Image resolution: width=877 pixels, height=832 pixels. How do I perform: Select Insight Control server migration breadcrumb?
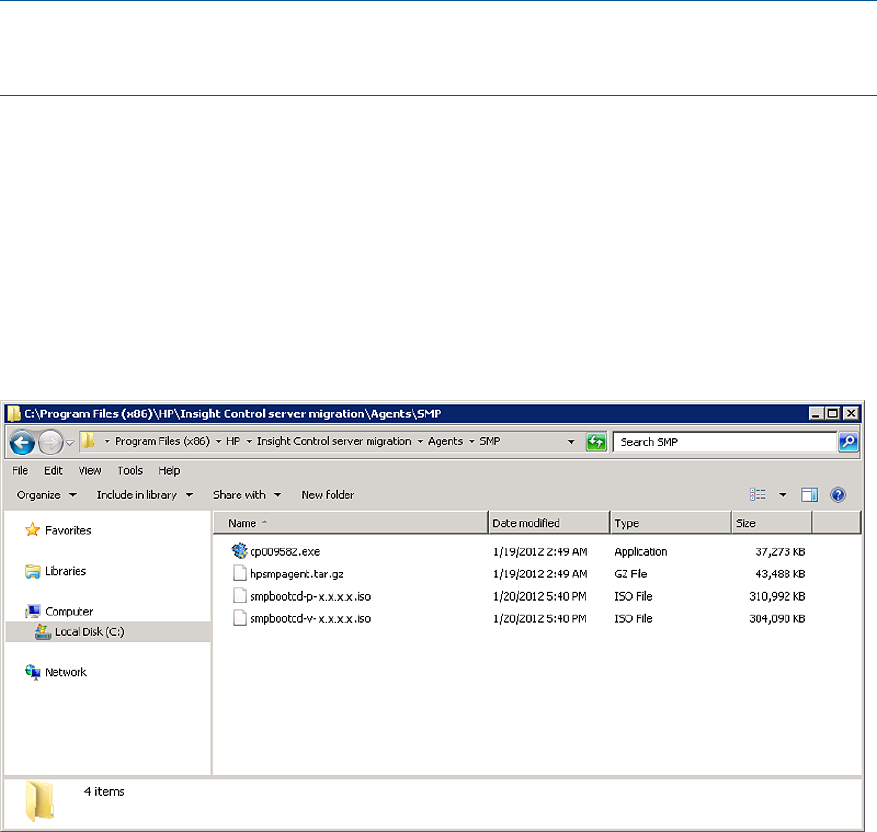(334, 441)
